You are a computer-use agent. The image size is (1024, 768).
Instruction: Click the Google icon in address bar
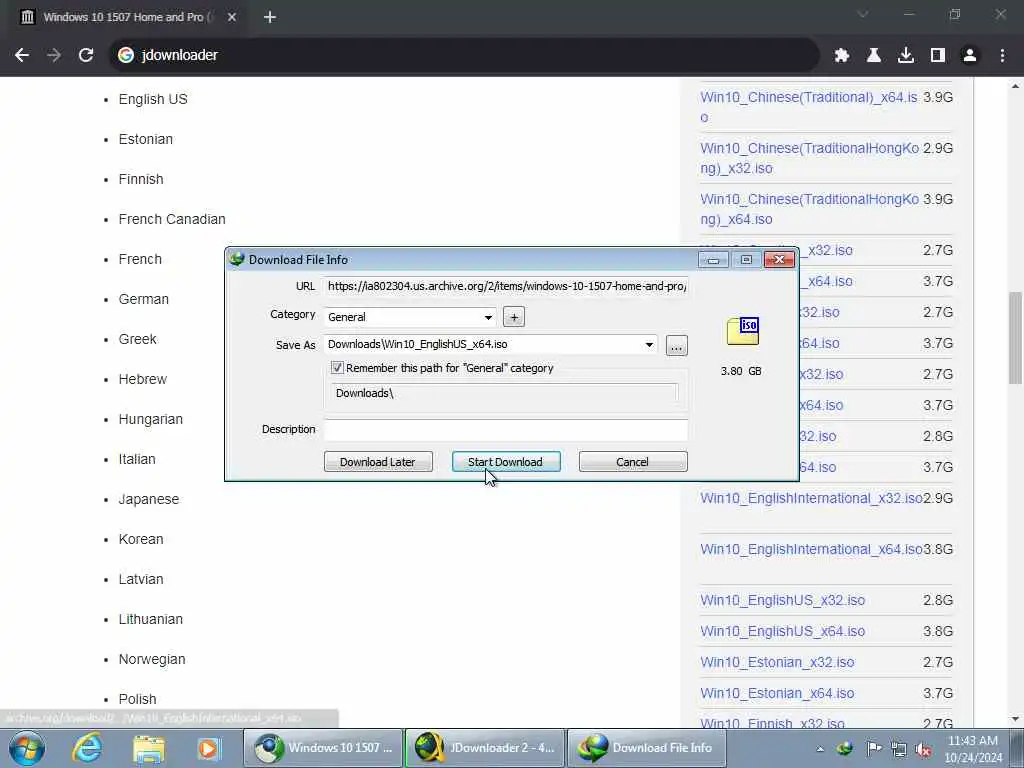(x=126, y=56)
